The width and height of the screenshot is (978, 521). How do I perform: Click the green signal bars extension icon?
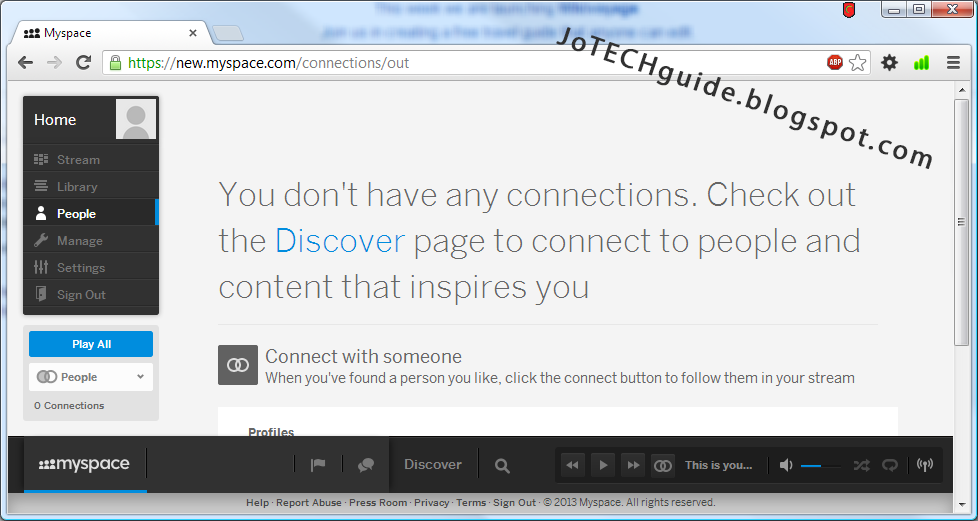pyautogui.click(x=921, y=62)
